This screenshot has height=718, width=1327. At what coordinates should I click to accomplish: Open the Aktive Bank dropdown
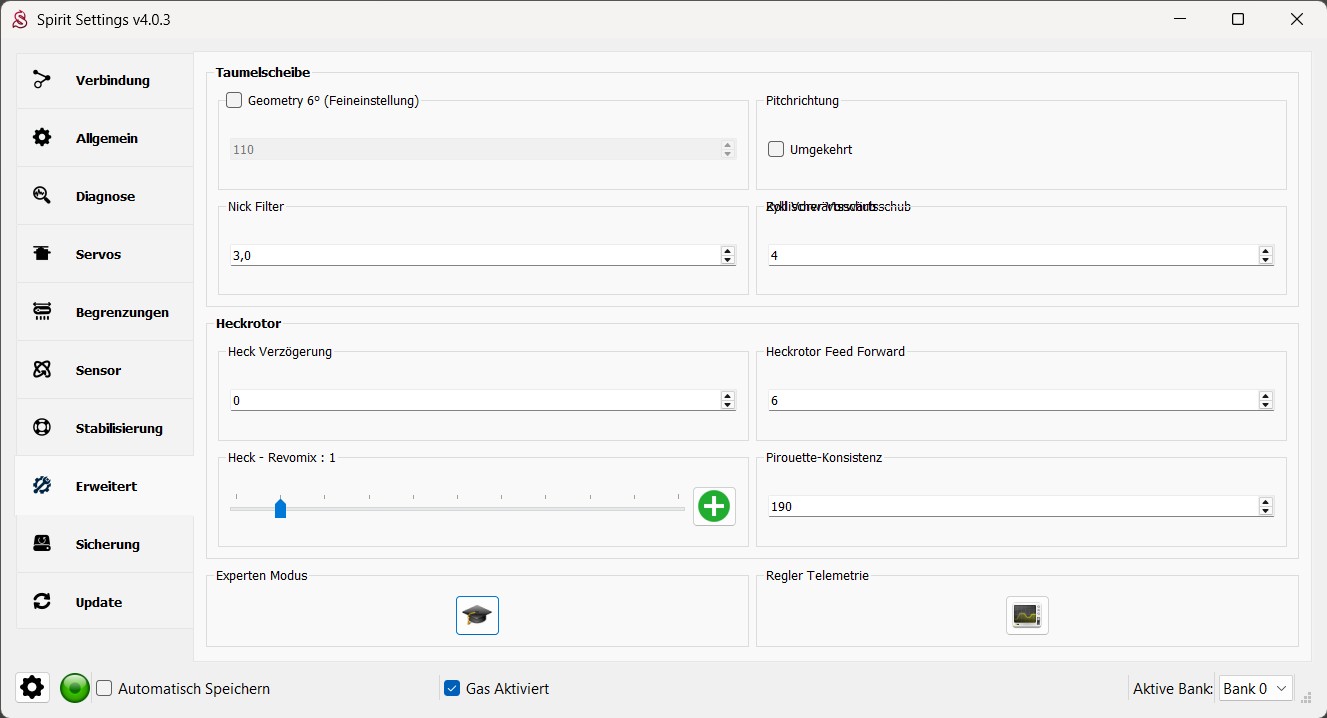(x=1255, y=688)
